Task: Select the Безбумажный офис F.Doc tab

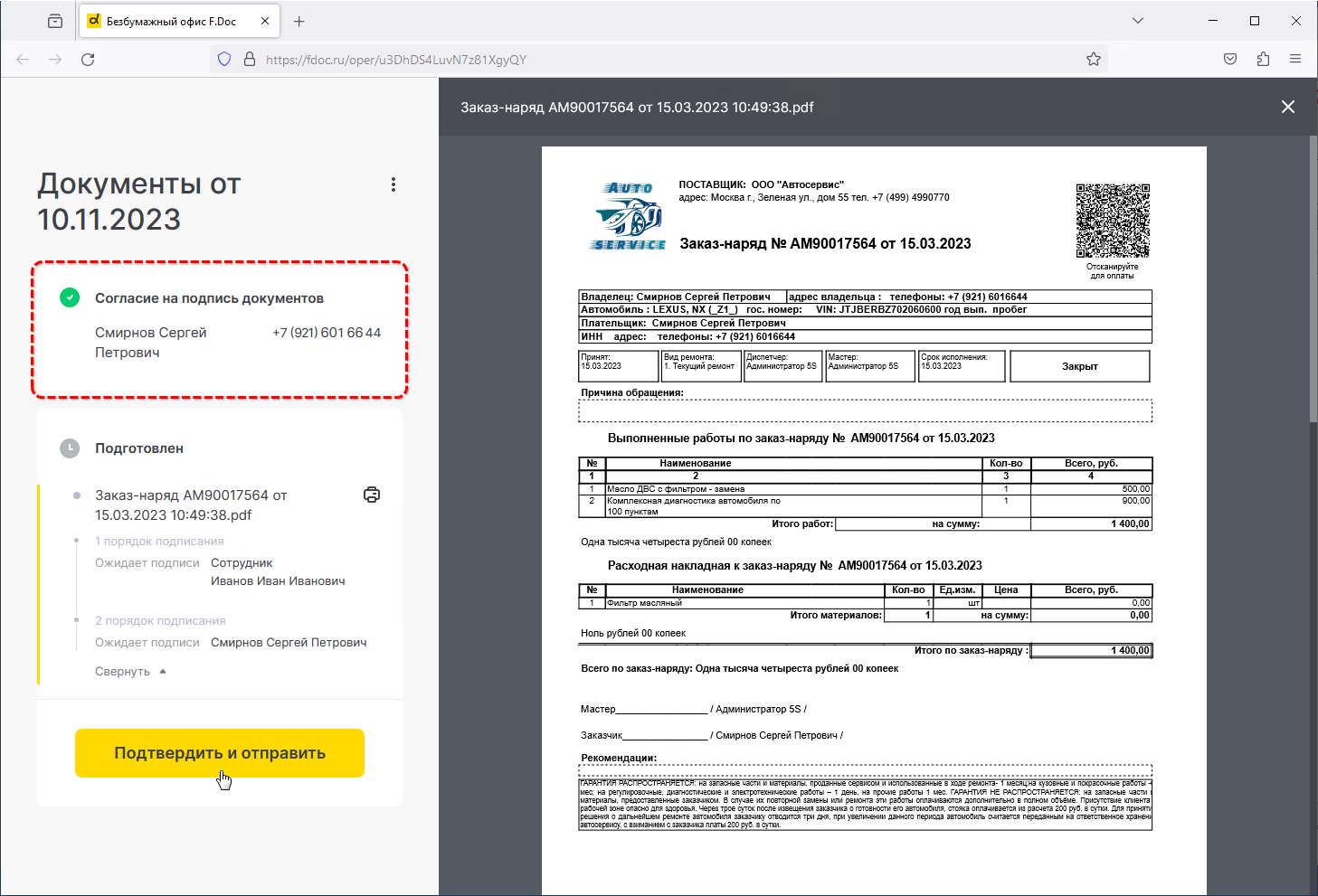Action: tap(178, 21)
